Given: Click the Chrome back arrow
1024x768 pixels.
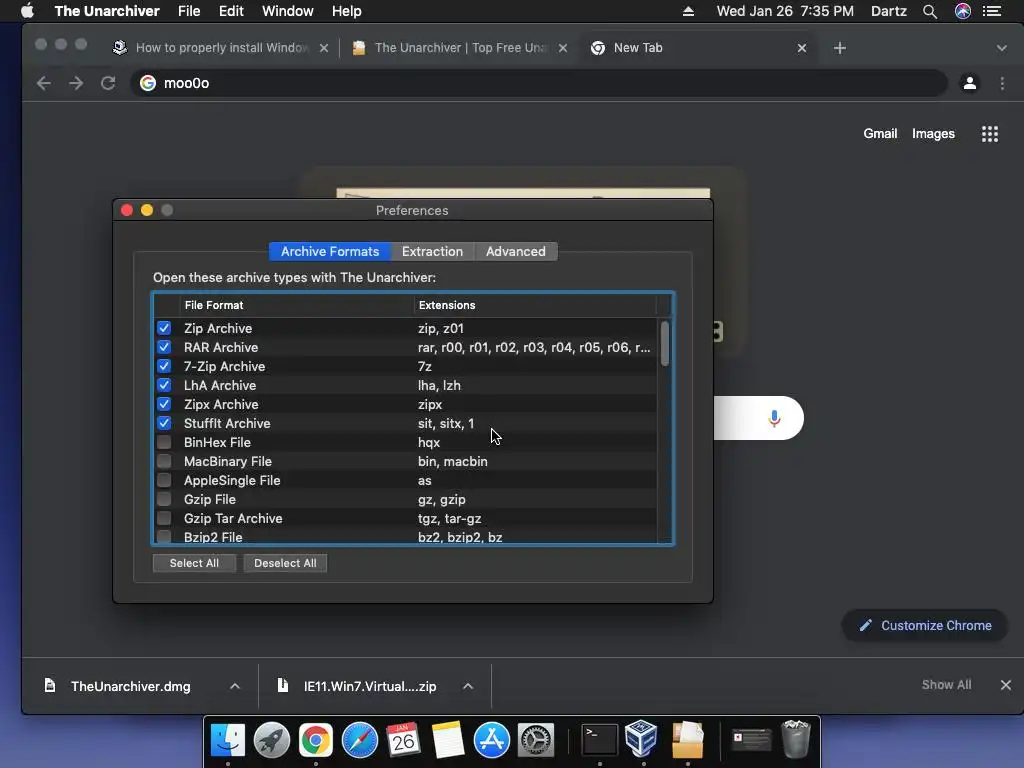Looking at the screenshot, I should (x=44, y=83).
